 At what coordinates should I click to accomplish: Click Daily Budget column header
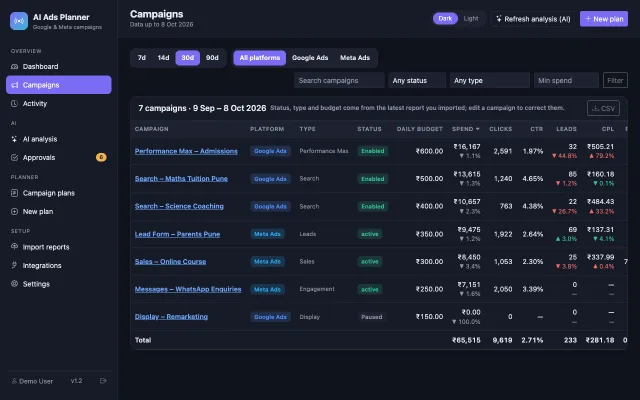click(x=420, y=129)
